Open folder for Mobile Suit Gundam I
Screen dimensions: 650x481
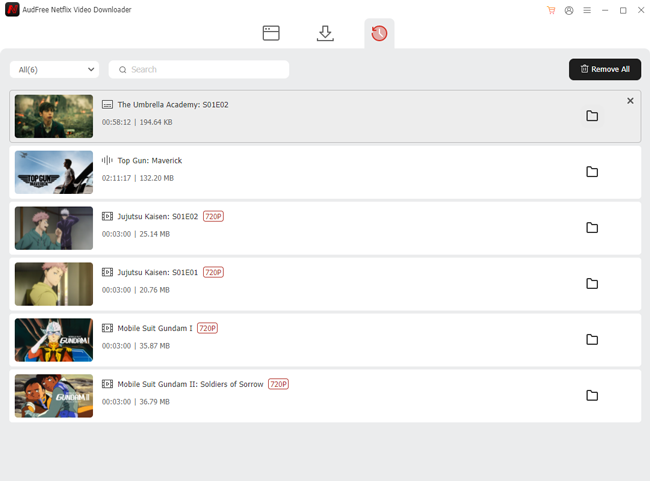pos(592,340)
